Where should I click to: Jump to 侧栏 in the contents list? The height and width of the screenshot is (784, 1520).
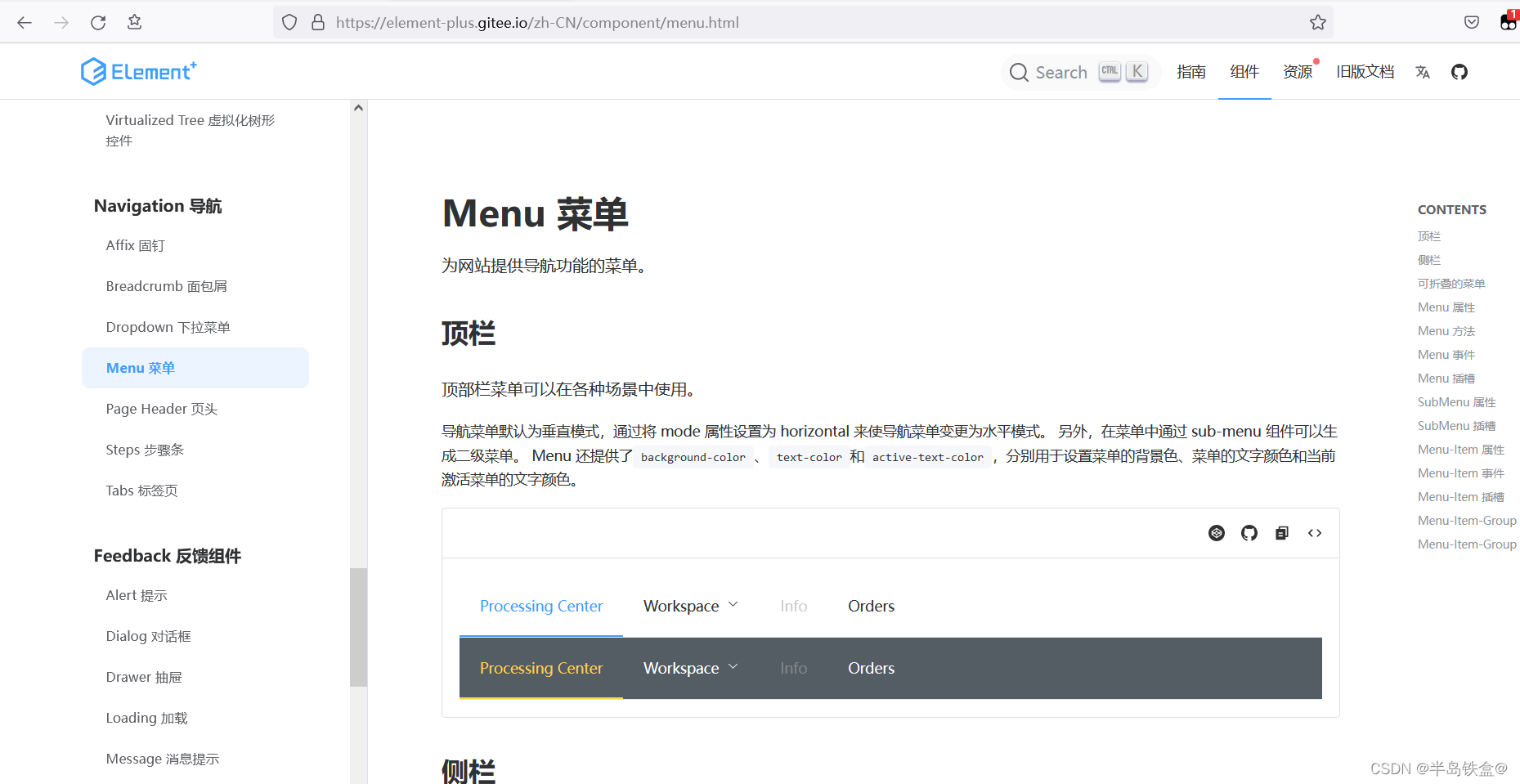(1429, 260)
